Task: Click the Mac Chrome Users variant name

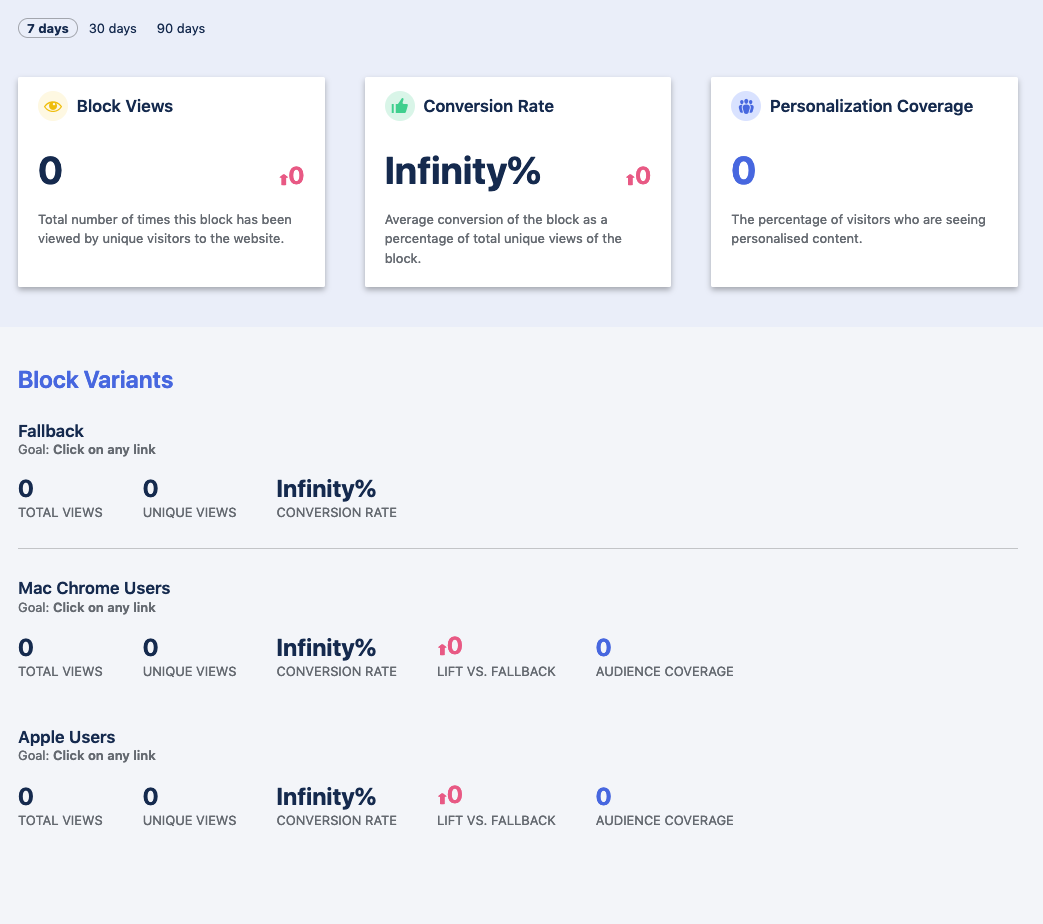Action: pyautogui.click(x=94, y=588)
